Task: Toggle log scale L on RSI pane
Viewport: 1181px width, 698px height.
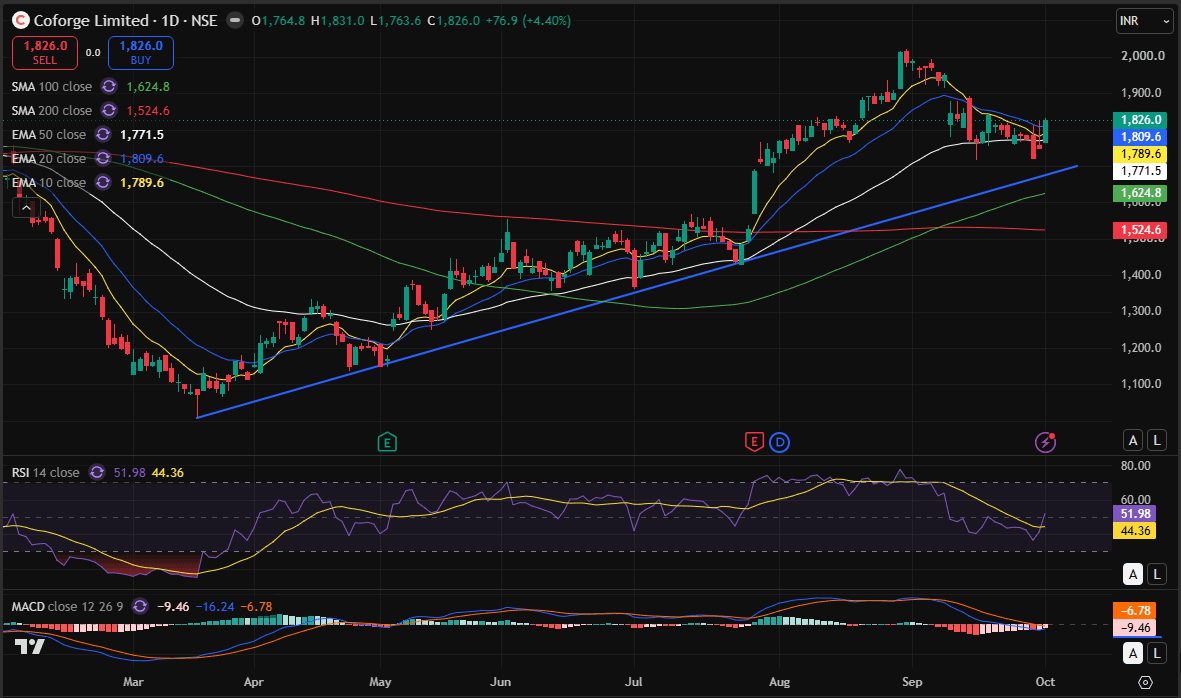Action: (x=1157, y=575)
